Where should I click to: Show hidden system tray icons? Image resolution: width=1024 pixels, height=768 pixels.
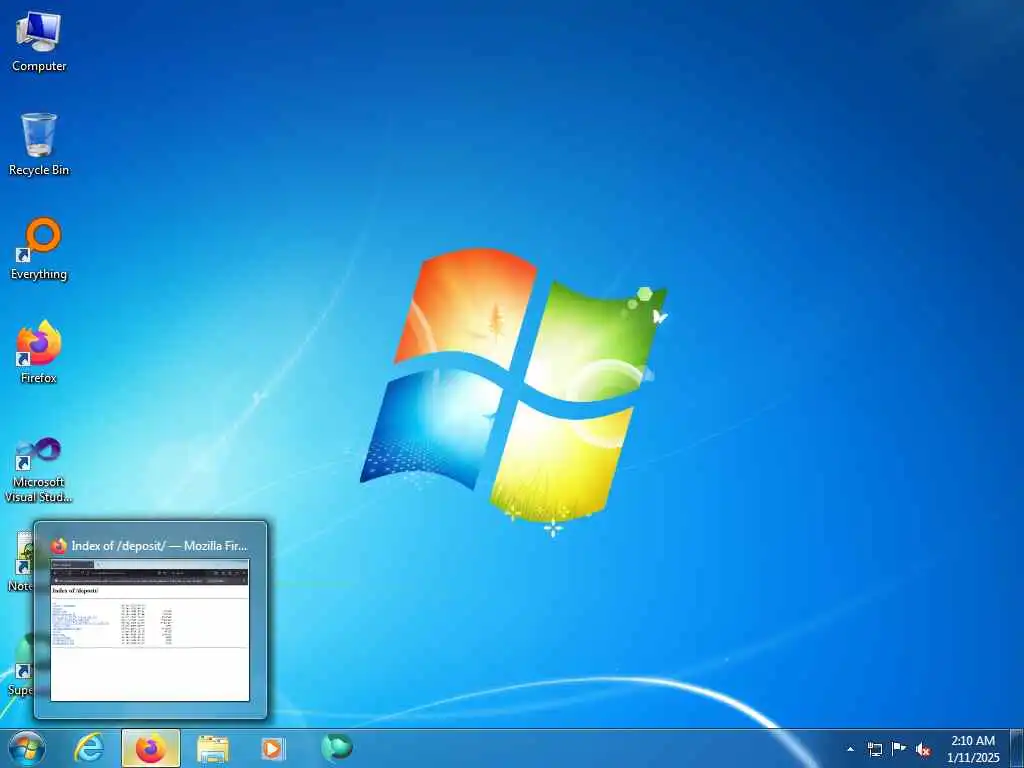pyautogui.click(x=850, y=749)
